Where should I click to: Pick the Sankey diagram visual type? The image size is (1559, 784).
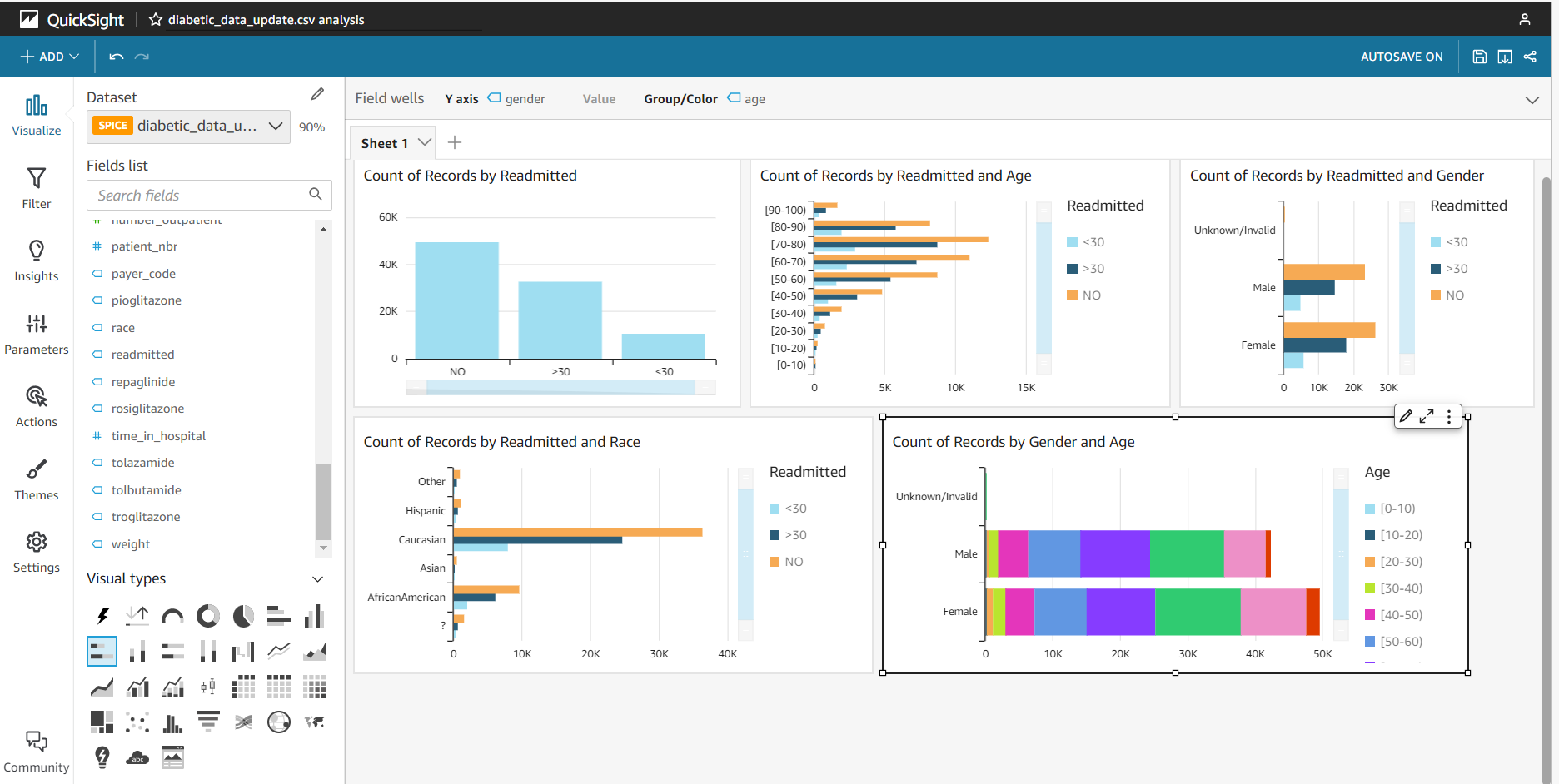click(243, 722)
